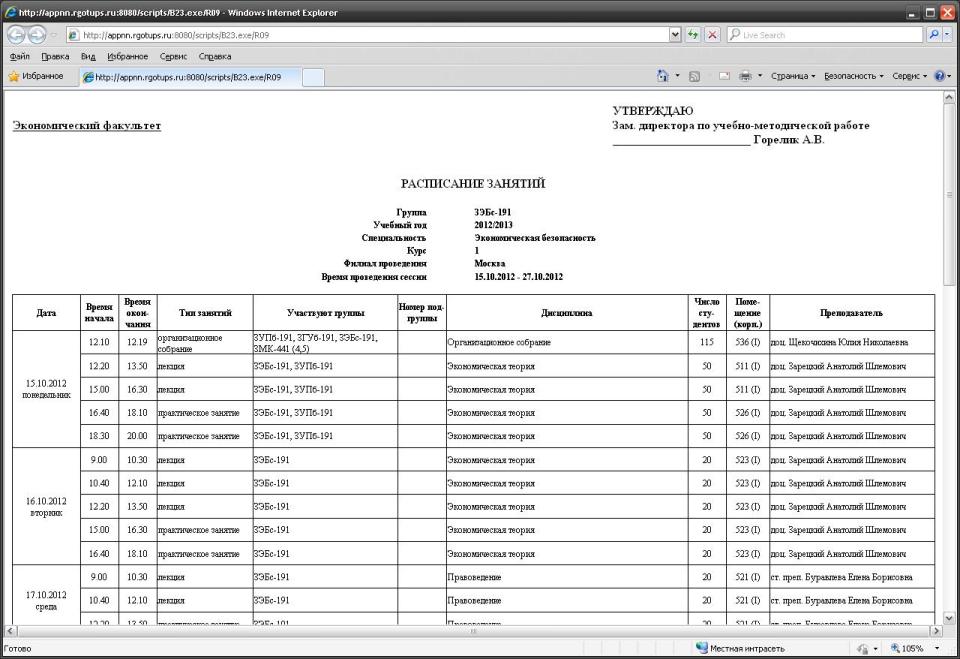Click the Избранное favorites star button
Viewport: 960px width, 659px height.
tap(36, 76)
